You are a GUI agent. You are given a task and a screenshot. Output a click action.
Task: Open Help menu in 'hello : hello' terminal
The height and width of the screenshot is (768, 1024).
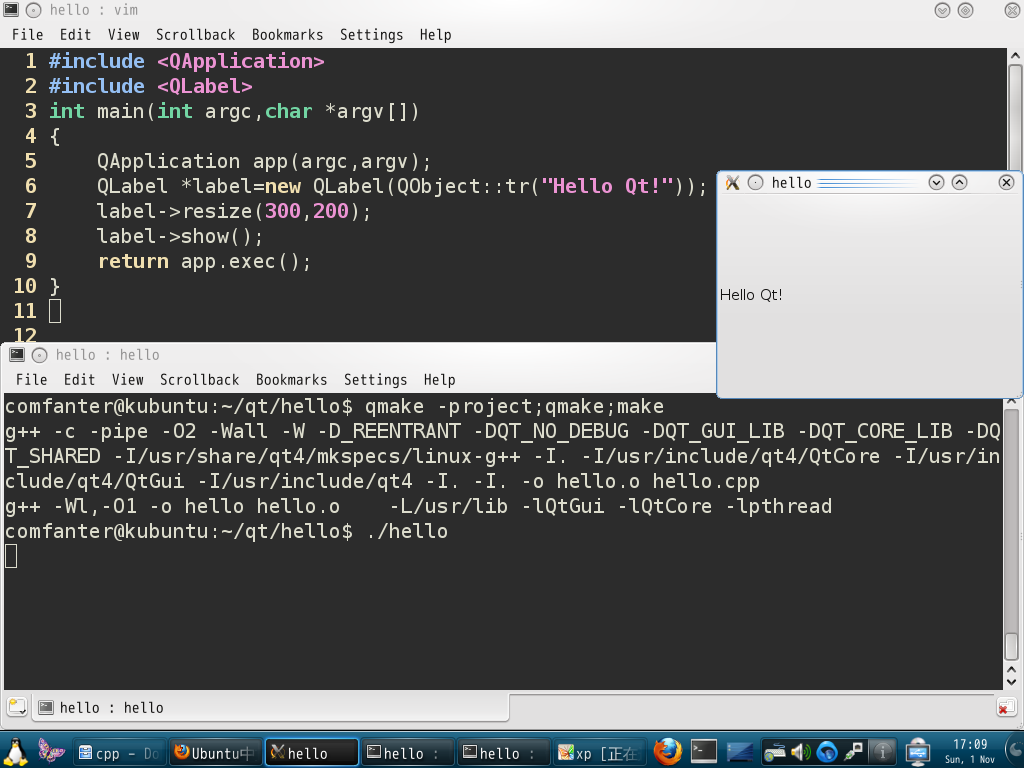point(439,379)
